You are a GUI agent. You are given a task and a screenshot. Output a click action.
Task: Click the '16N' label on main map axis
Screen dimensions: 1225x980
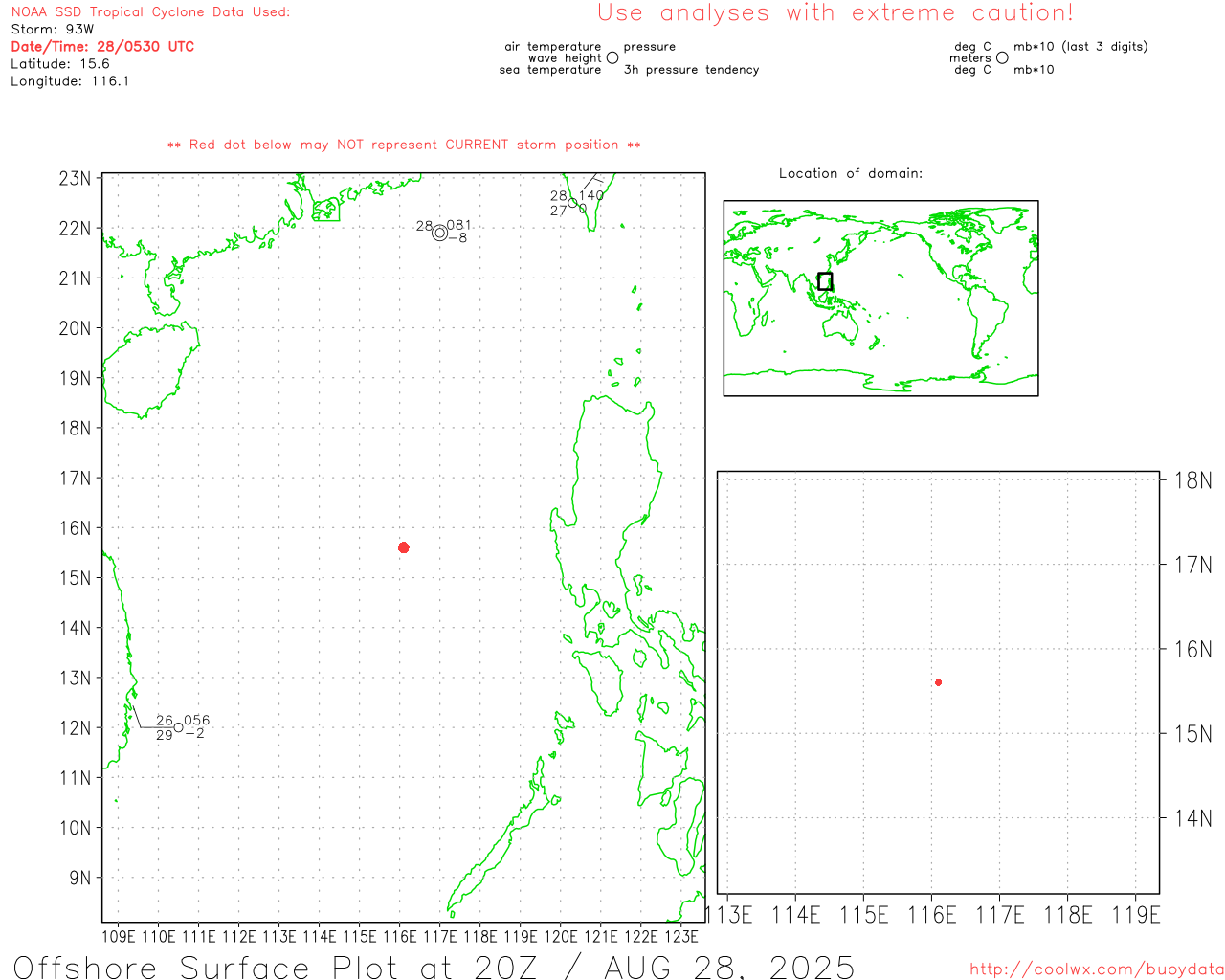[x=75, y=528]
